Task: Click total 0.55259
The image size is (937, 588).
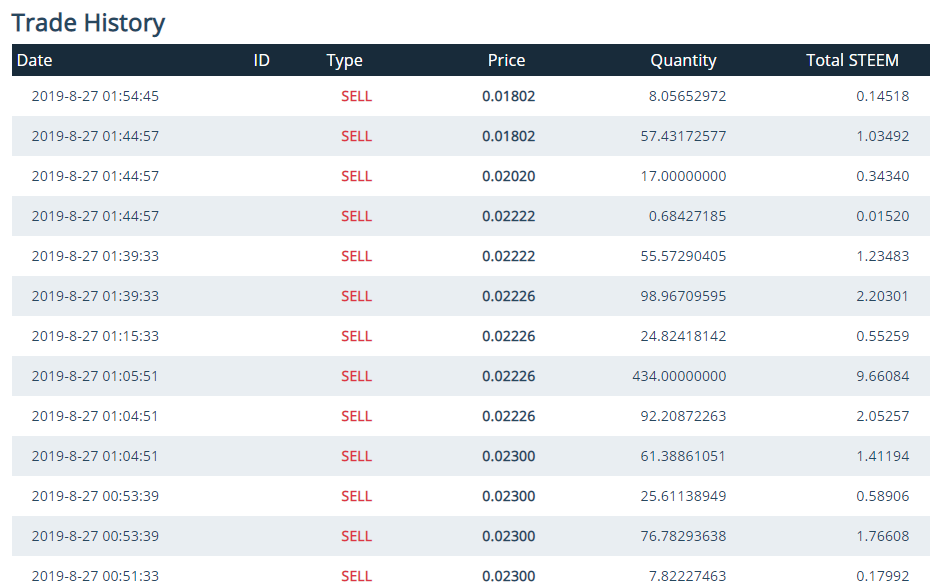Action: coord(883,336)
